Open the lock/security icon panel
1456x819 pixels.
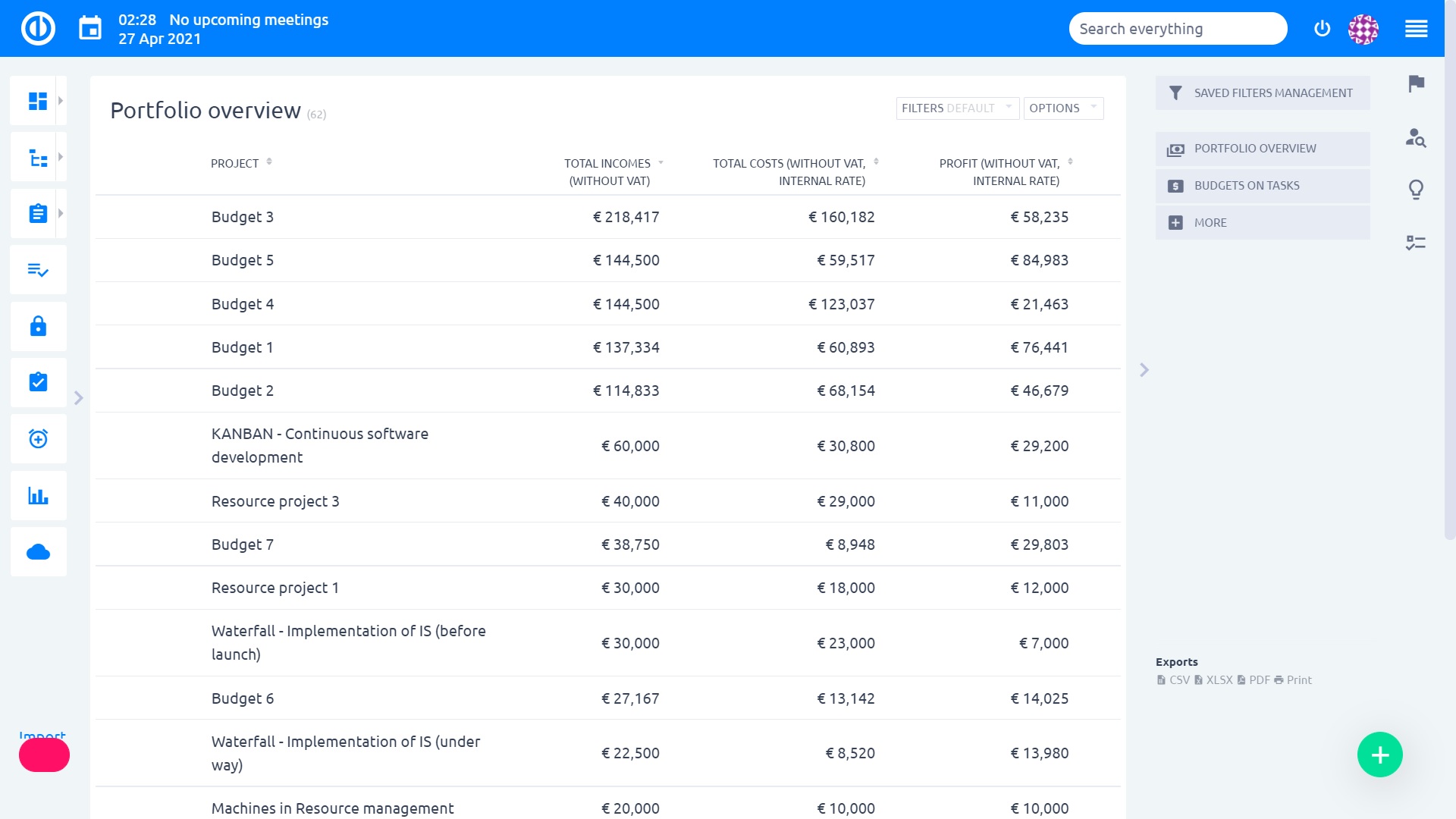pyautogui.click(x=38, y=325)
